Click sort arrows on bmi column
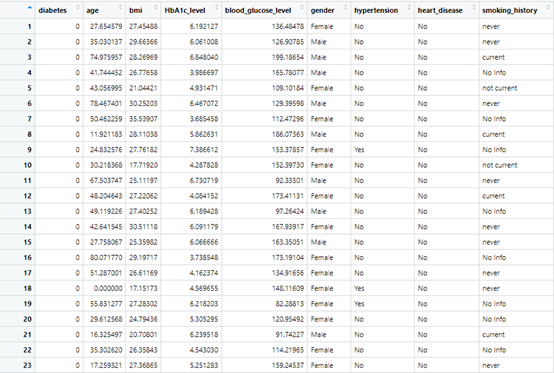Screen dimensions: 554x373 (155, 8)
